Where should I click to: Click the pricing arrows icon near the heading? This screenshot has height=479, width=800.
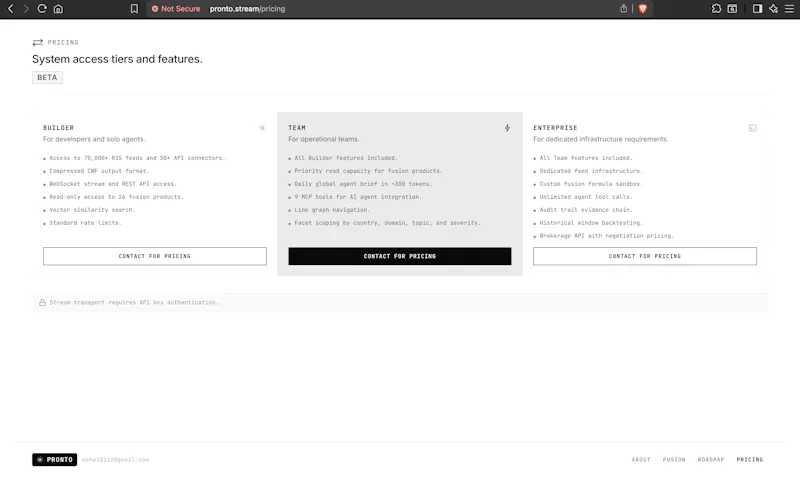(38, 42)
